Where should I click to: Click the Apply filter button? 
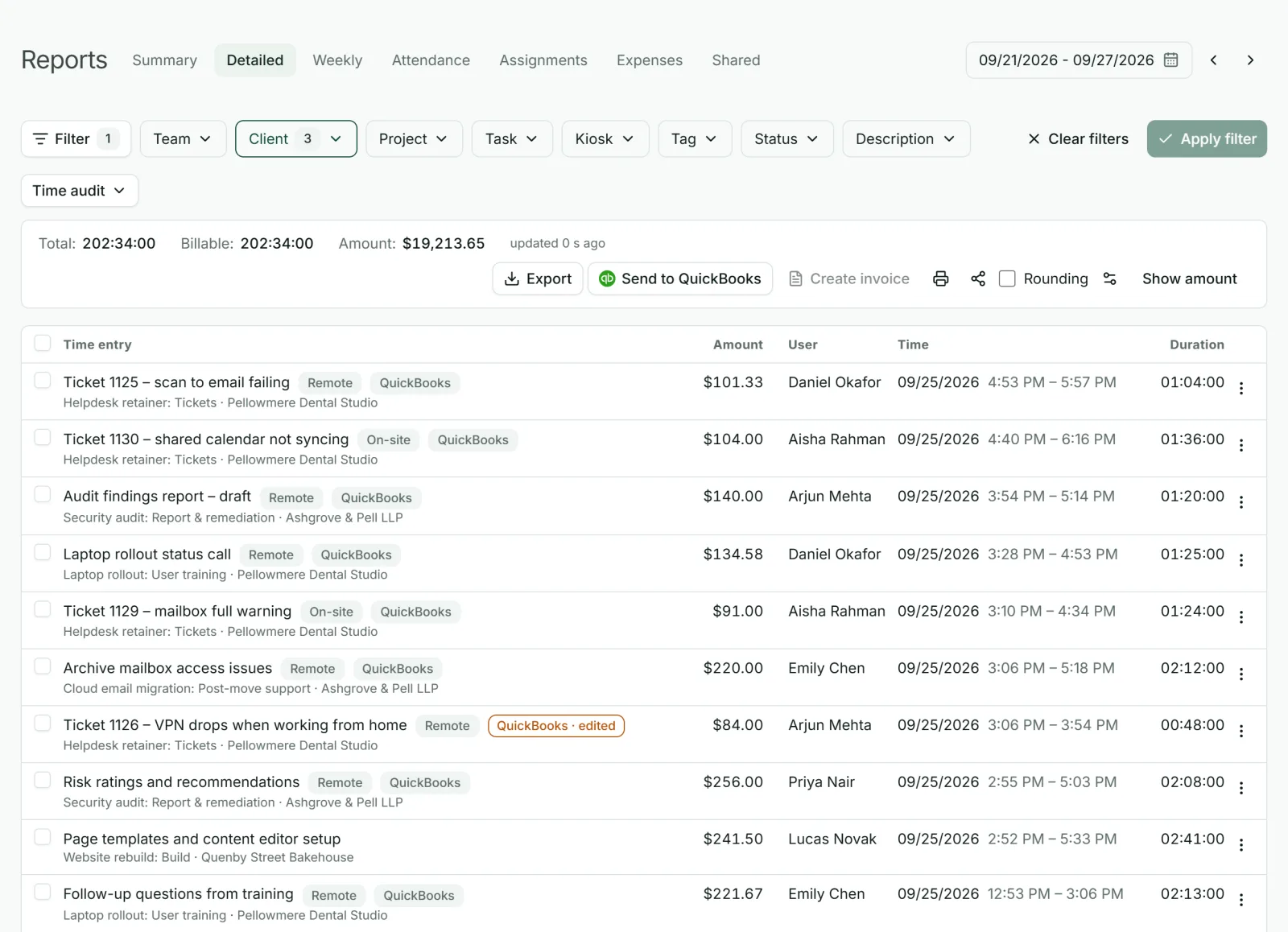(x=1207, y=139)
